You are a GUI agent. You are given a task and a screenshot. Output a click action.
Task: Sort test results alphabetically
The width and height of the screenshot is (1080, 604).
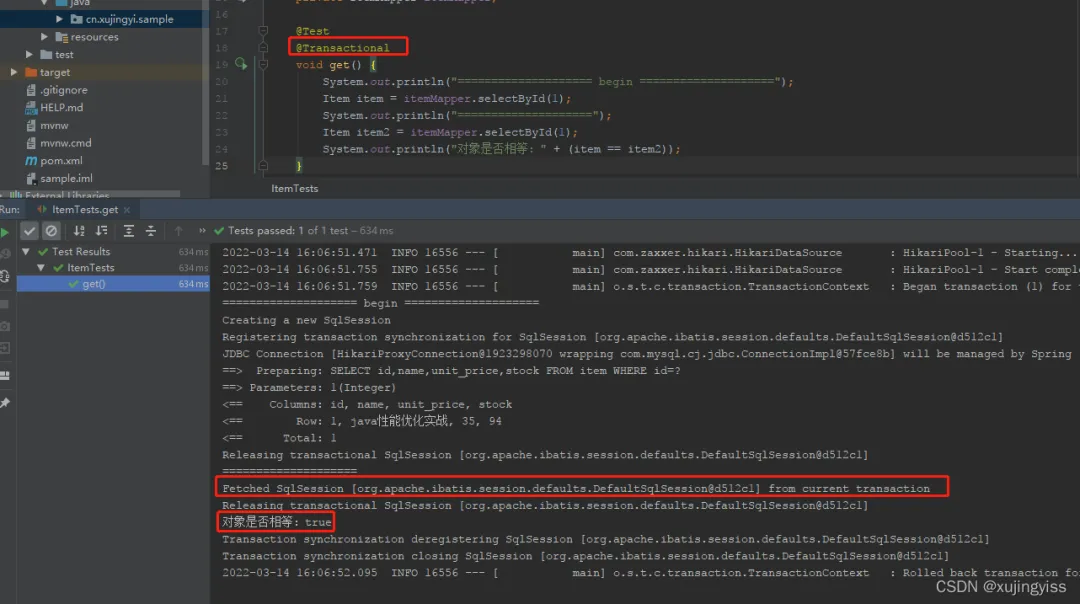click(79, 231)
